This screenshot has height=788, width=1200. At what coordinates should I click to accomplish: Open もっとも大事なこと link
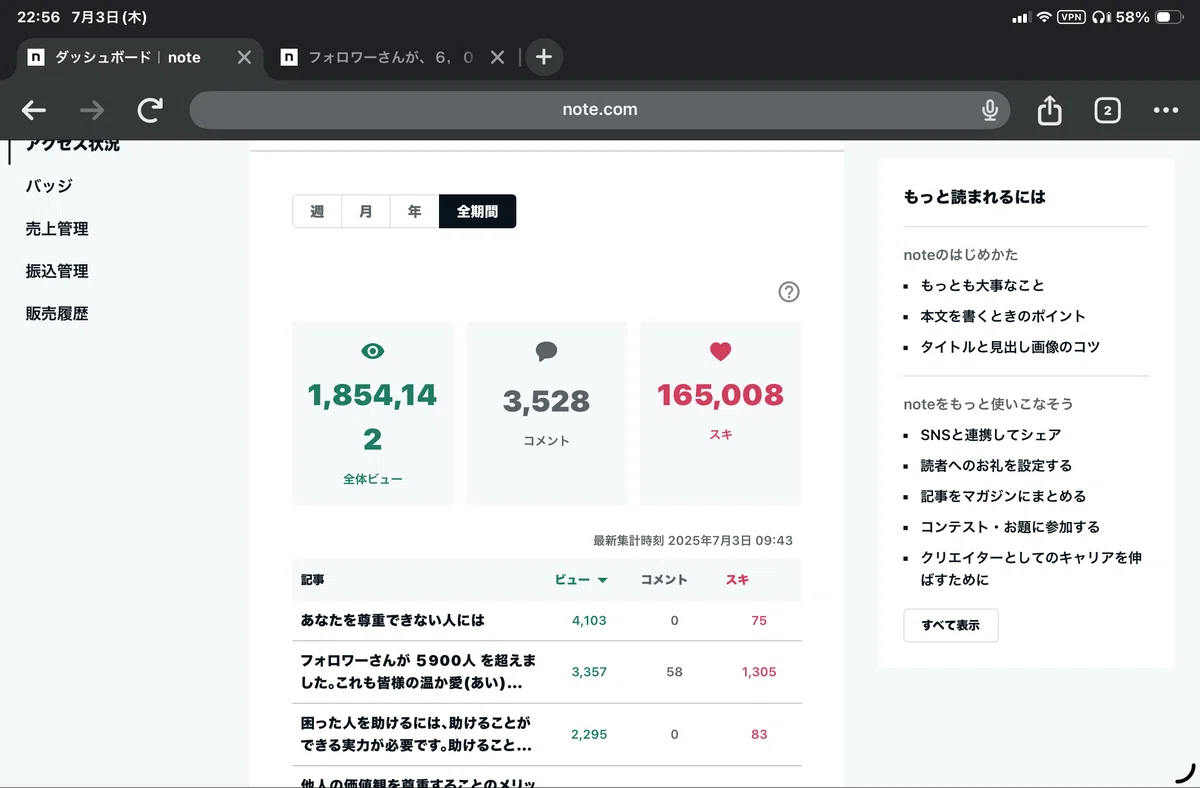click(x=982, y=286)
